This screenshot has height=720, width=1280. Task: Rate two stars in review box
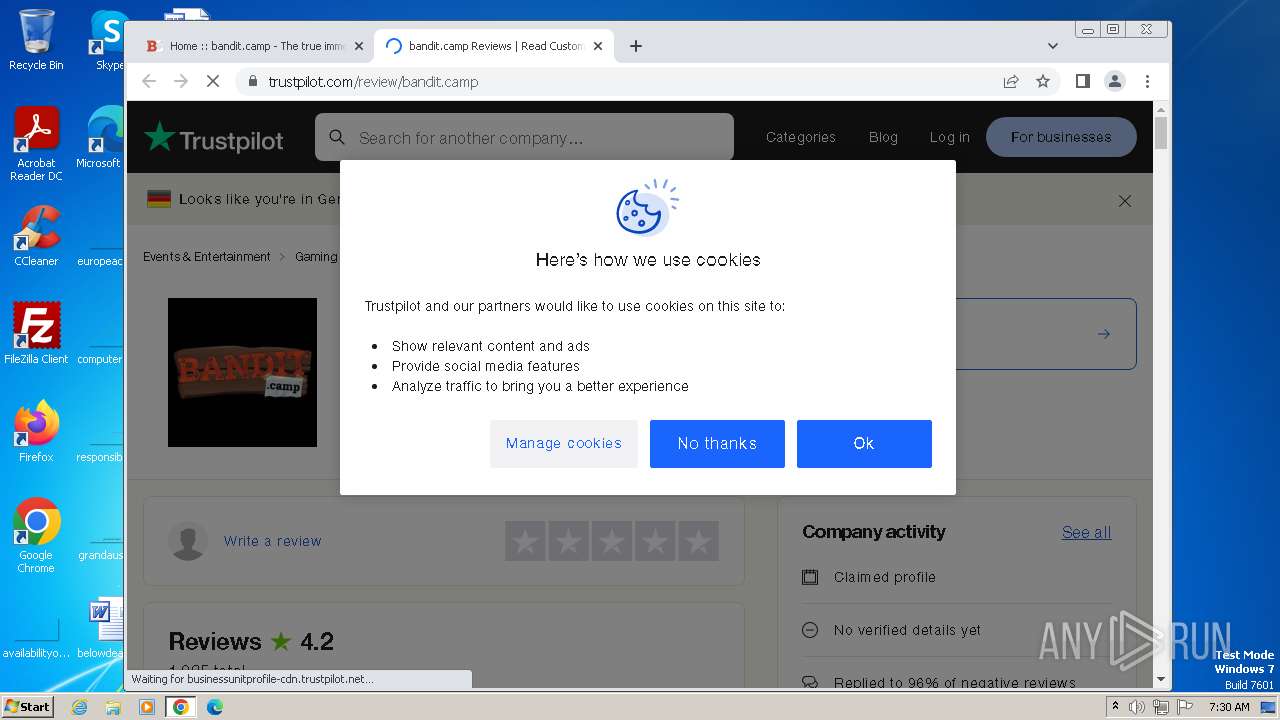pos(568,541)
